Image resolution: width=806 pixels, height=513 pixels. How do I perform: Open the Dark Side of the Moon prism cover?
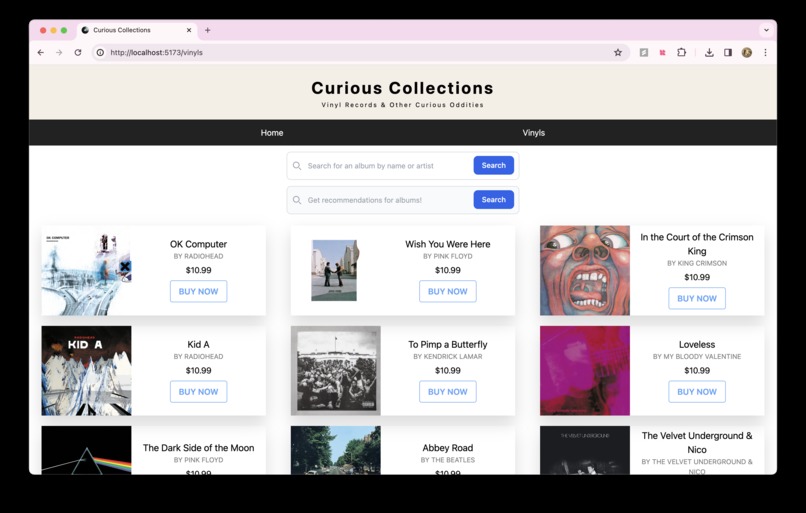click(86, 450)
